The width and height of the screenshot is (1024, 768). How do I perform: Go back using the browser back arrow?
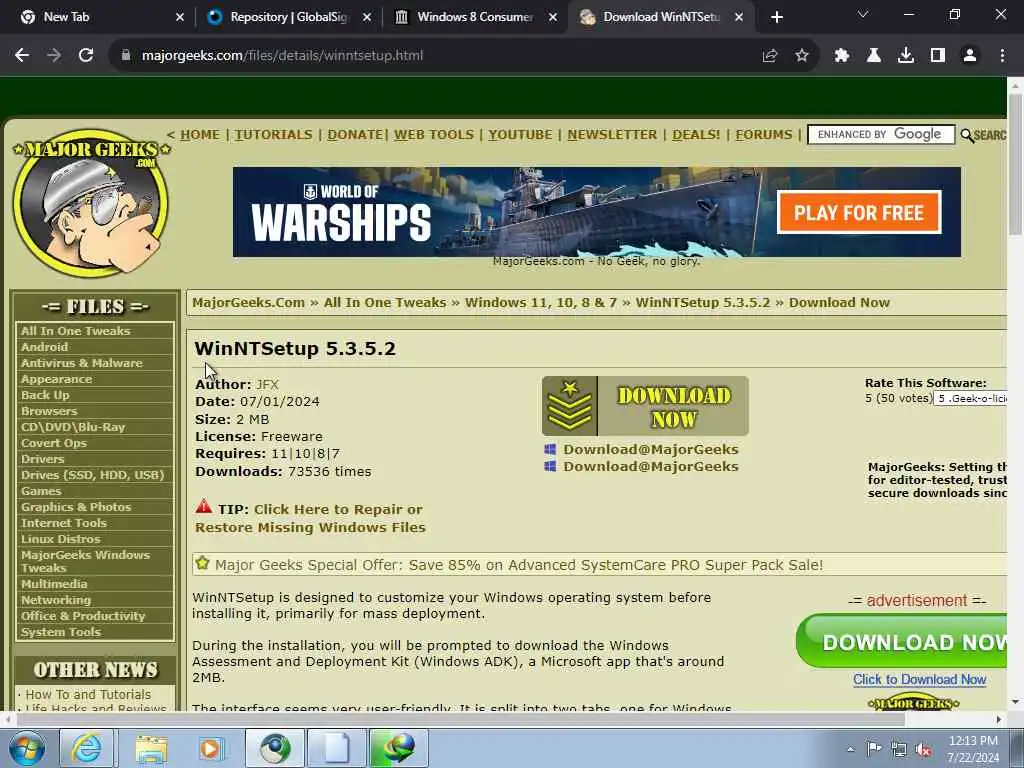coord(22,56)
